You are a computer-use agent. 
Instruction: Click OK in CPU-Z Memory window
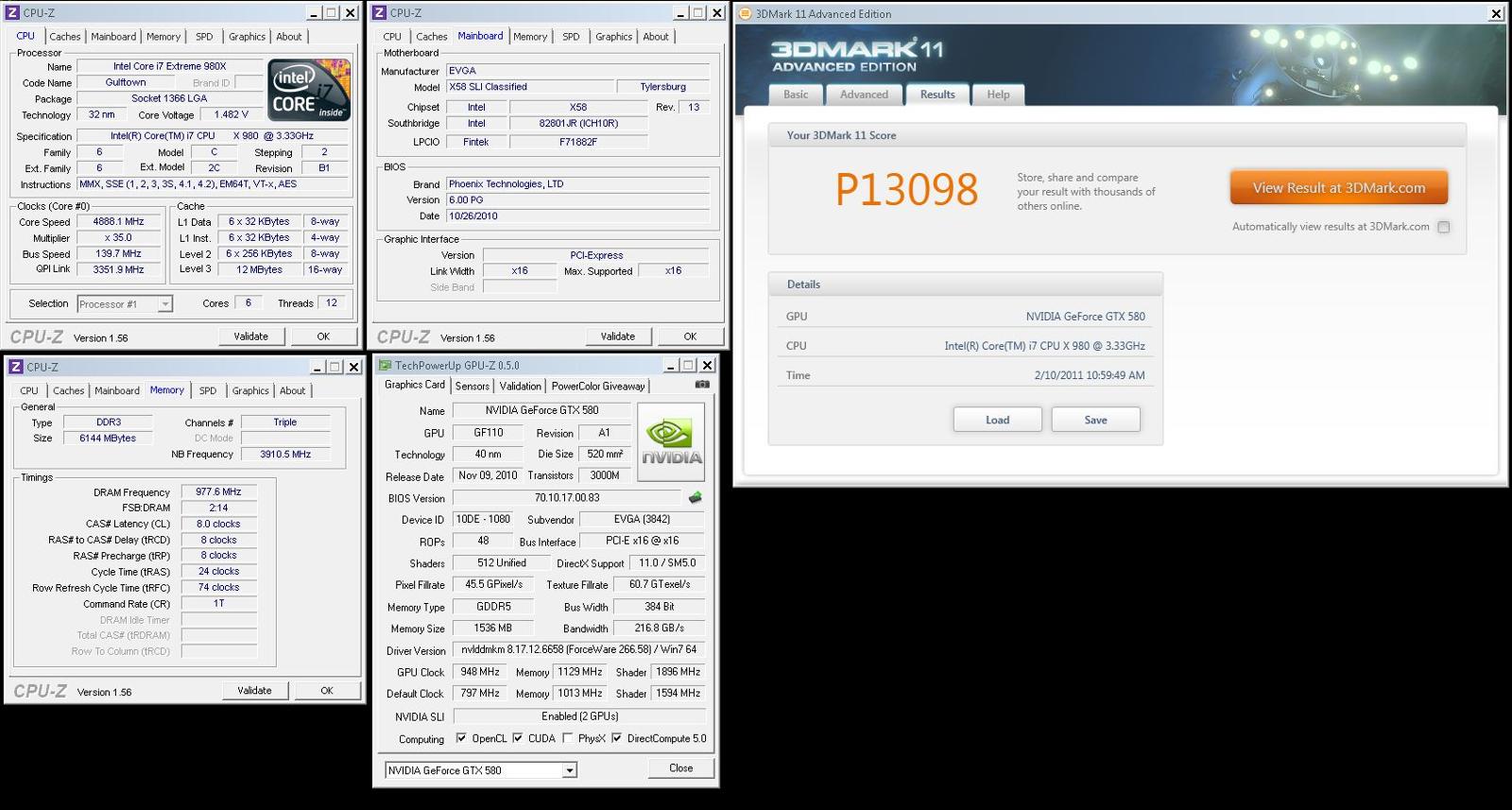[327, 691]
